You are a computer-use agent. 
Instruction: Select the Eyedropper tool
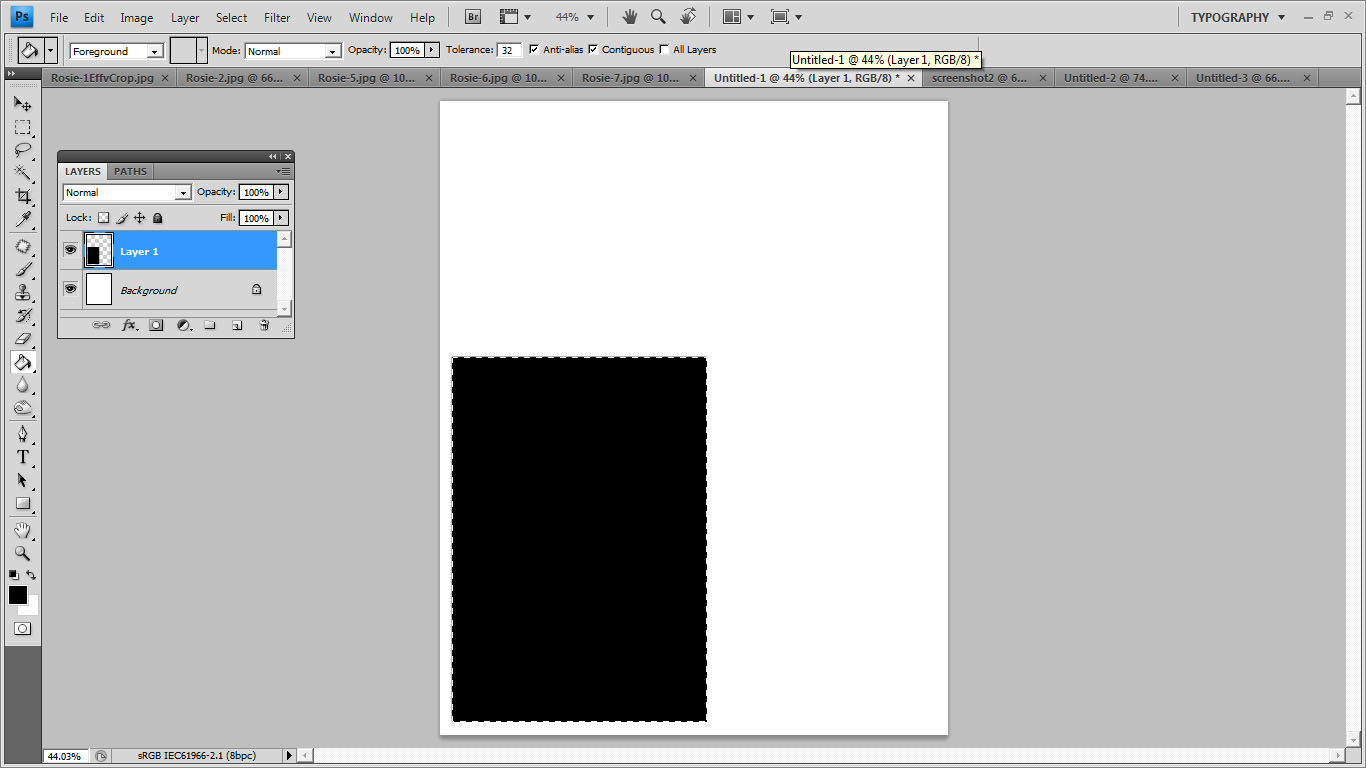pos(22,220)
